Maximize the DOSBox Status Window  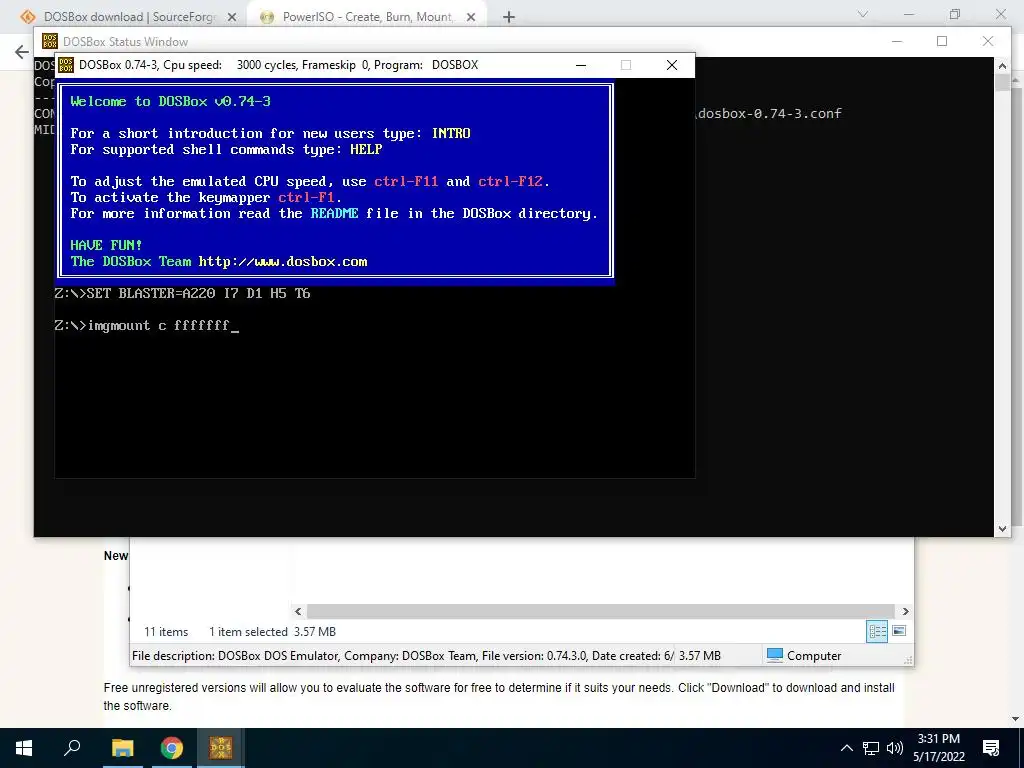[942, 41]
